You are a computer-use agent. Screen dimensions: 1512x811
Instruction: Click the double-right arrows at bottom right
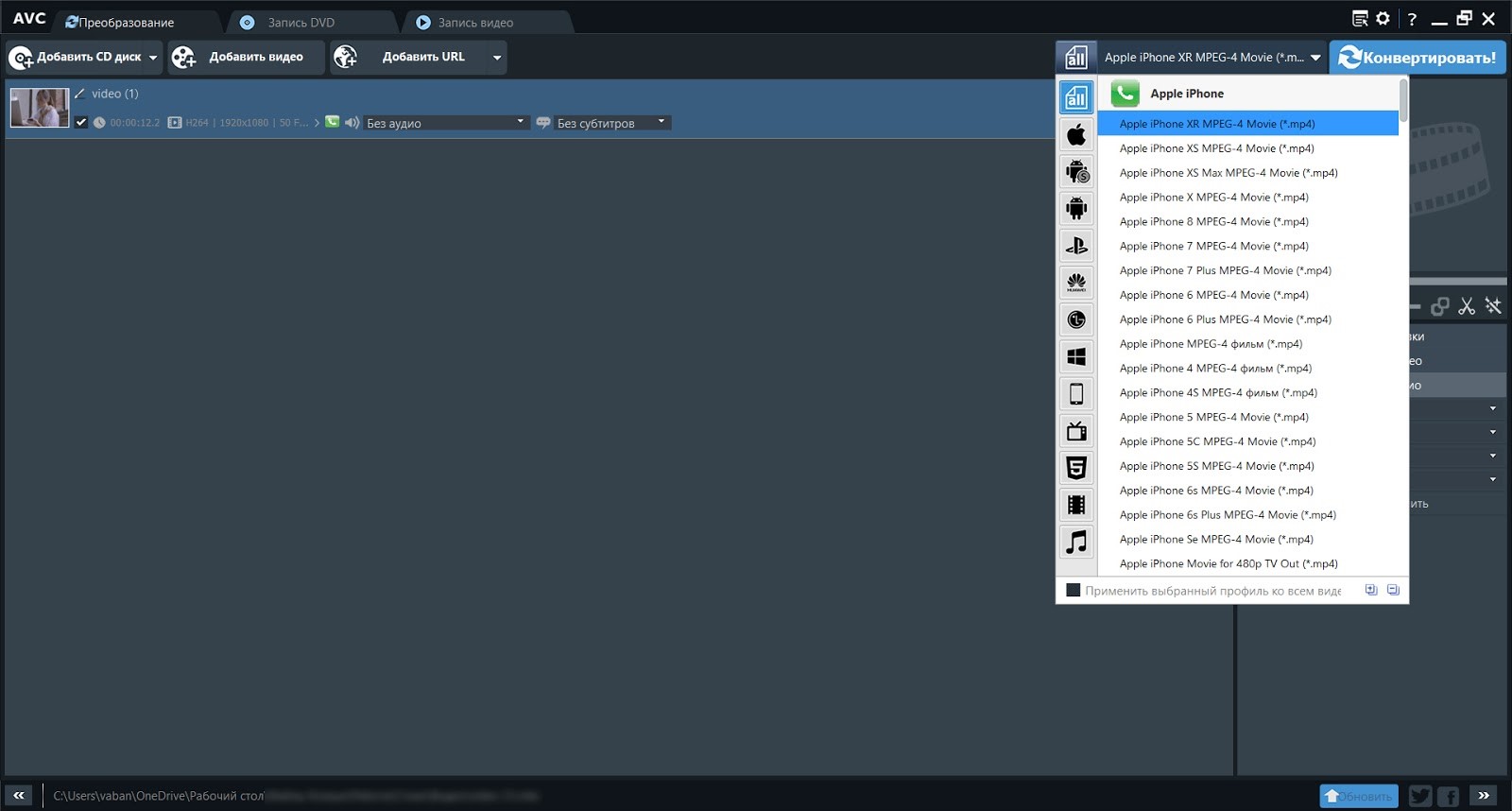click(x=1484, y=796)
